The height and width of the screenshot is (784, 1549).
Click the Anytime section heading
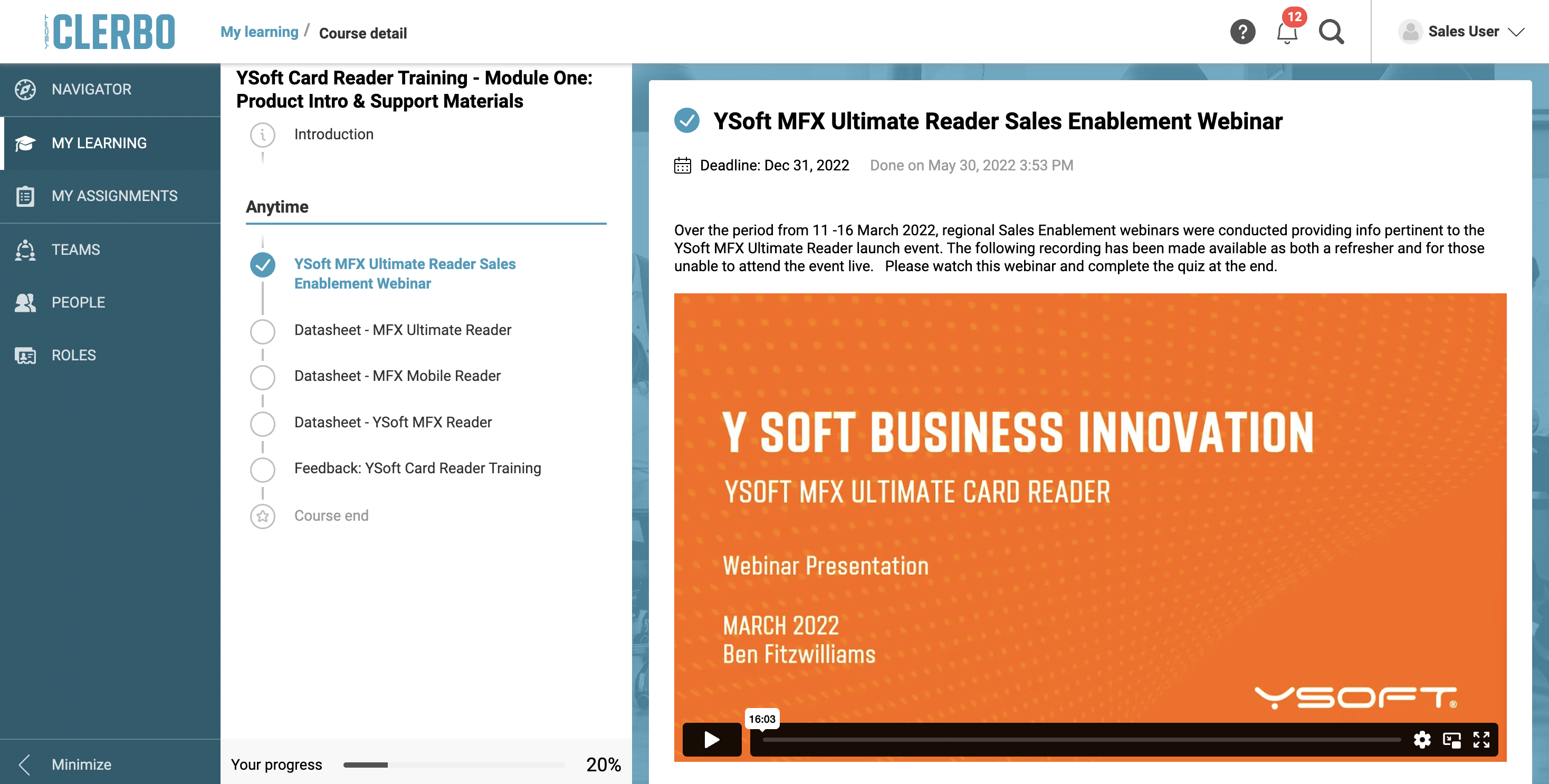click(x=277, y=207)
